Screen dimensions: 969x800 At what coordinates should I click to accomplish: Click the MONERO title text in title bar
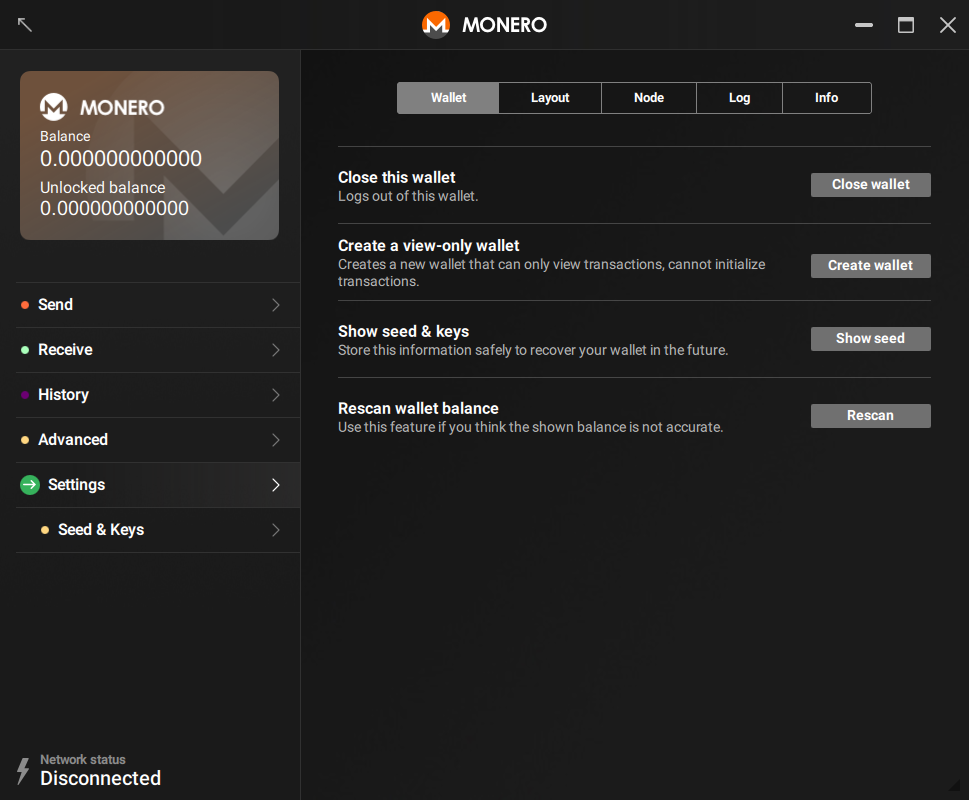click(504, 25)
